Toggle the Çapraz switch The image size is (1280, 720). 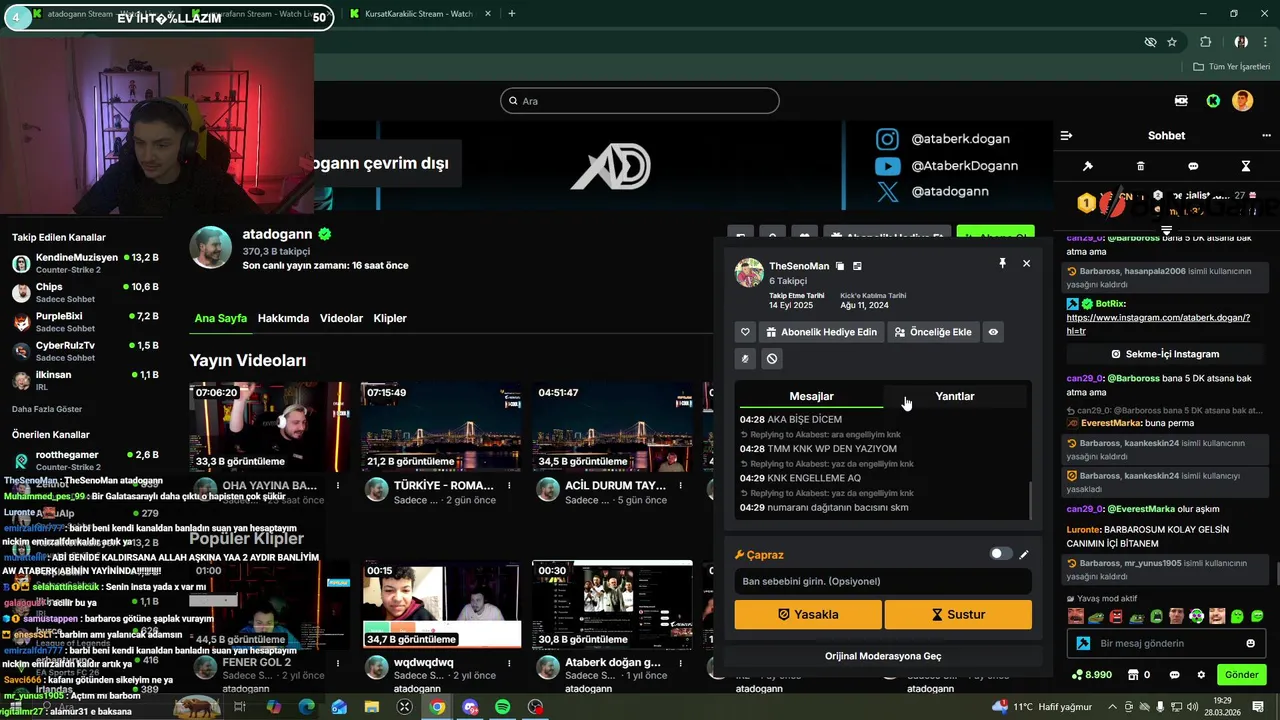tap(1000, 554)
